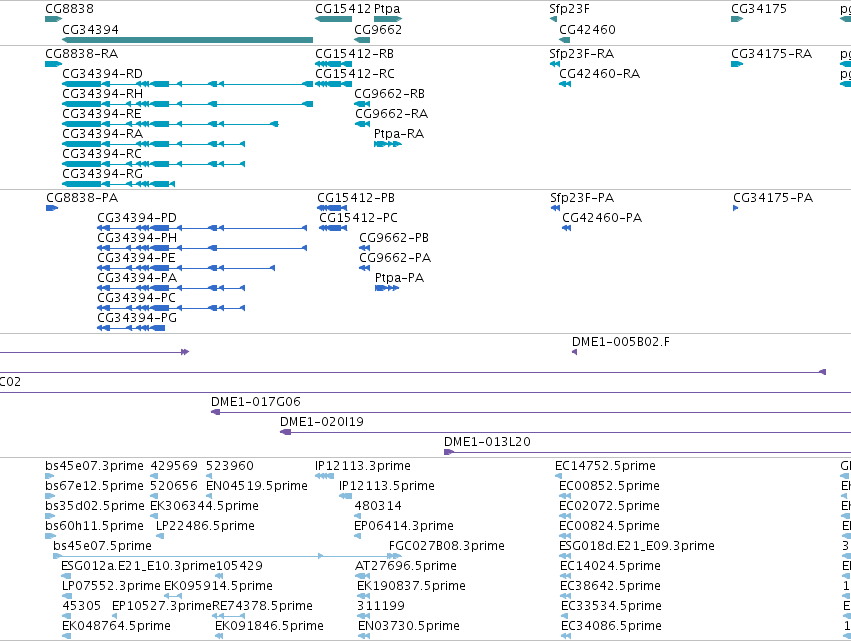Click the CG15412-PC protein label
The width and height of the screenshot is (851, 641).
pyautogui.click(x=358, y=218)
